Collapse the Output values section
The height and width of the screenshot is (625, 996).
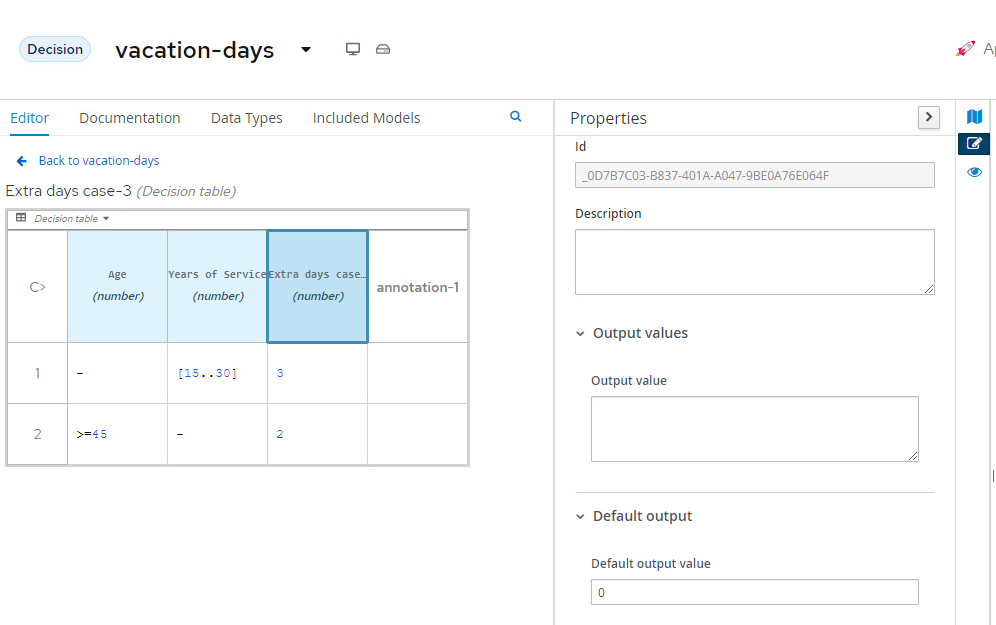[580, 333]
